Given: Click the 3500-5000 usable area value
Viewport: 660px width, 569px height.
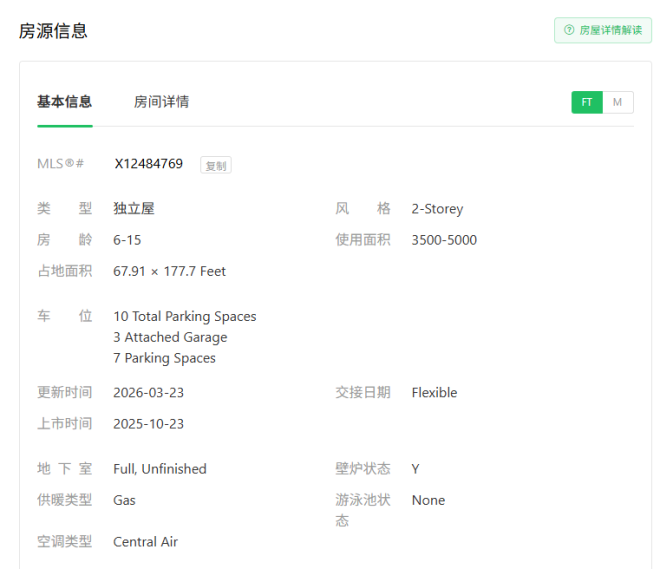Looking at the screenshot, I should click(444, 240).
